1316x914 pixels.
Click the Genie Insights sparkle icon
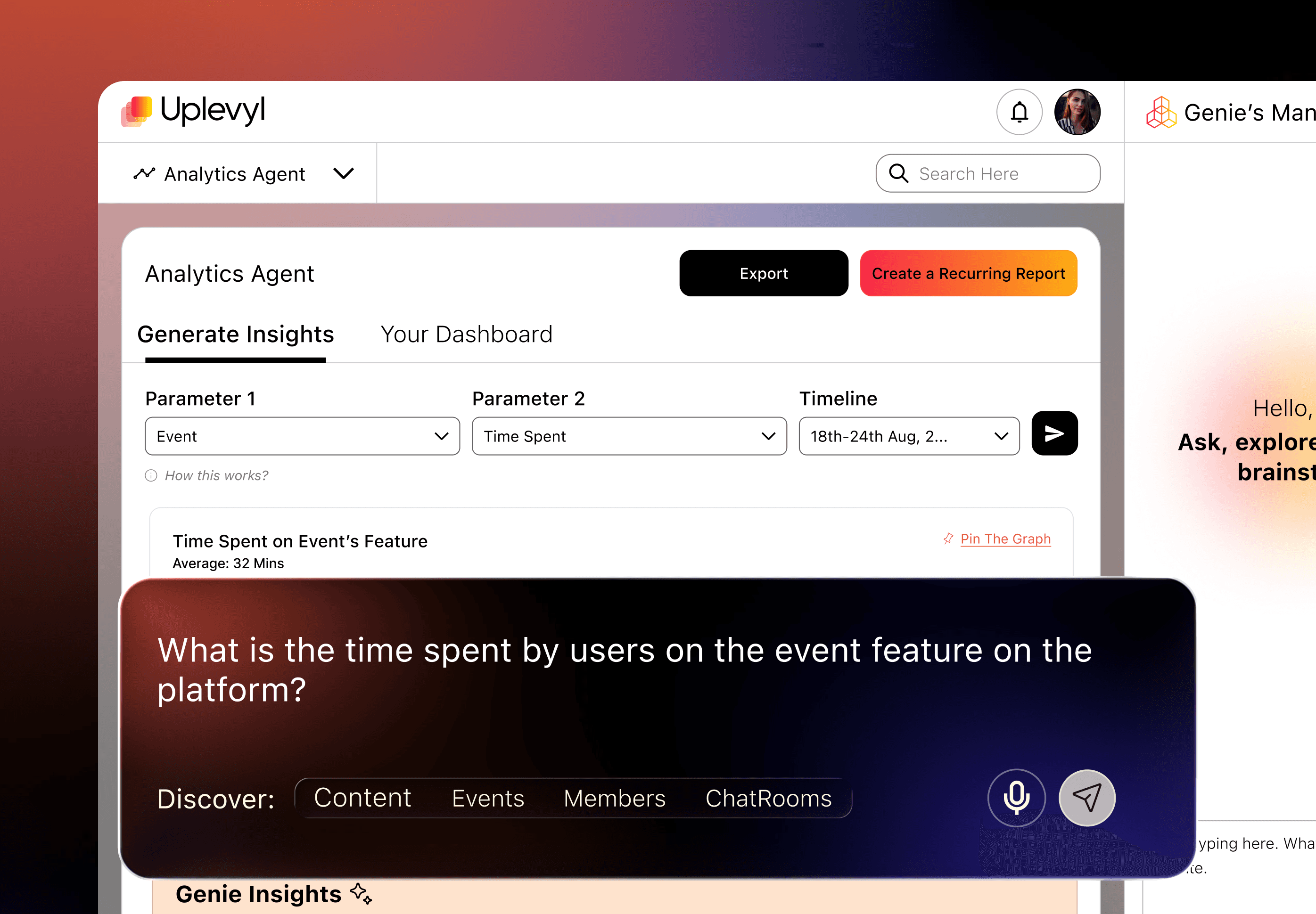362,893
